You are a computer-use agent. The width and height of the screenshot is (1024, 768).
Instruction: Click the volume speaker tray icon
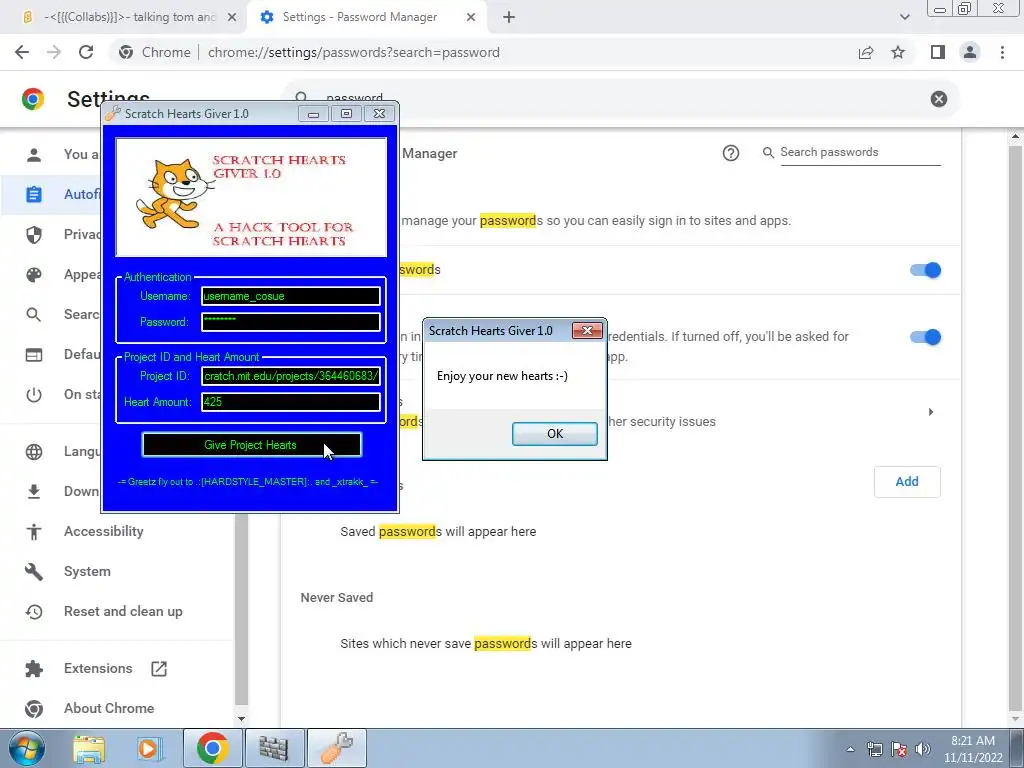[923, 749]
